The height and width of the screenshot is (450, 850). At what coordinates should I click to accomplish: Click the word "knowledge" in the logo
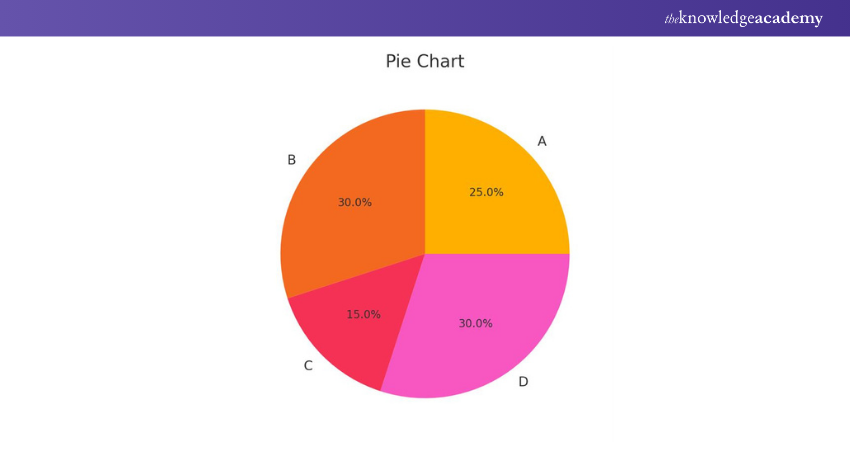click(x=716, y=19)
